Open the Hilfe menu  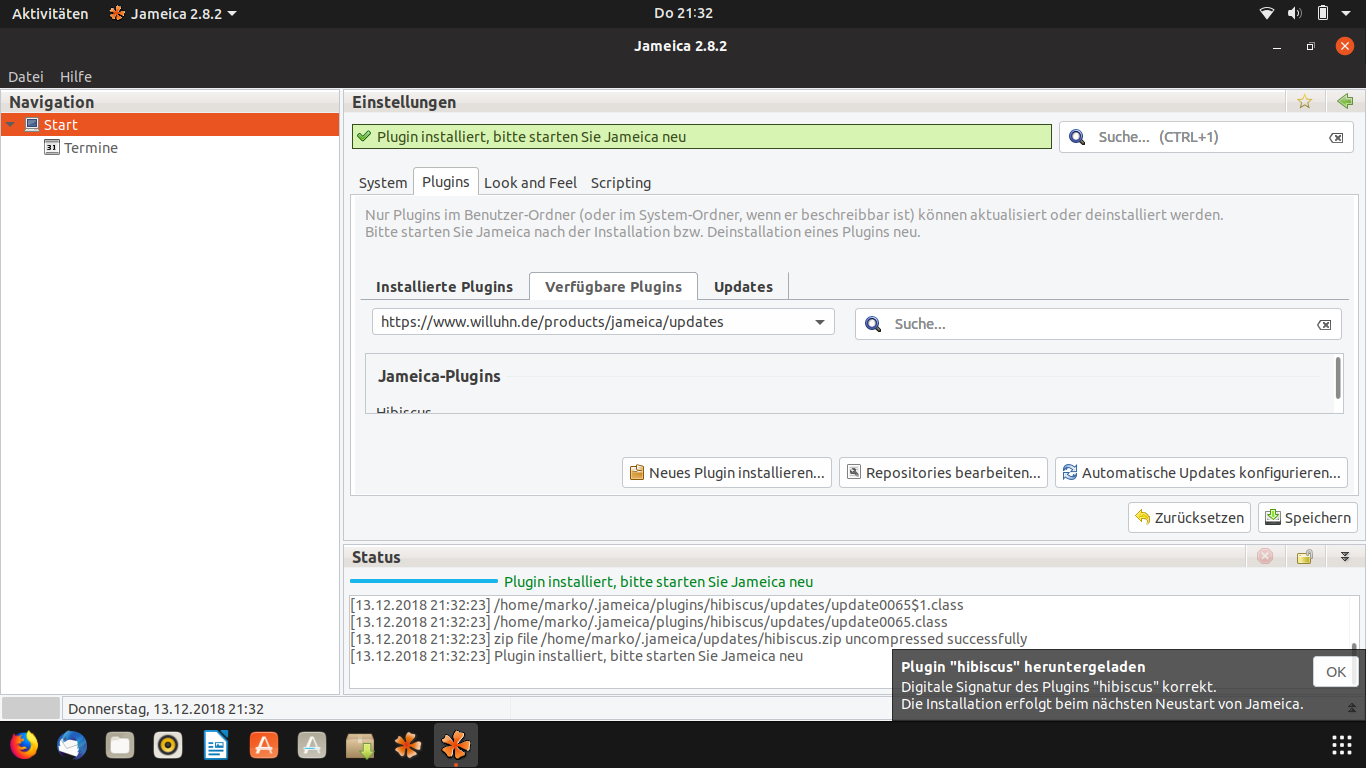[x=76, y=77]
